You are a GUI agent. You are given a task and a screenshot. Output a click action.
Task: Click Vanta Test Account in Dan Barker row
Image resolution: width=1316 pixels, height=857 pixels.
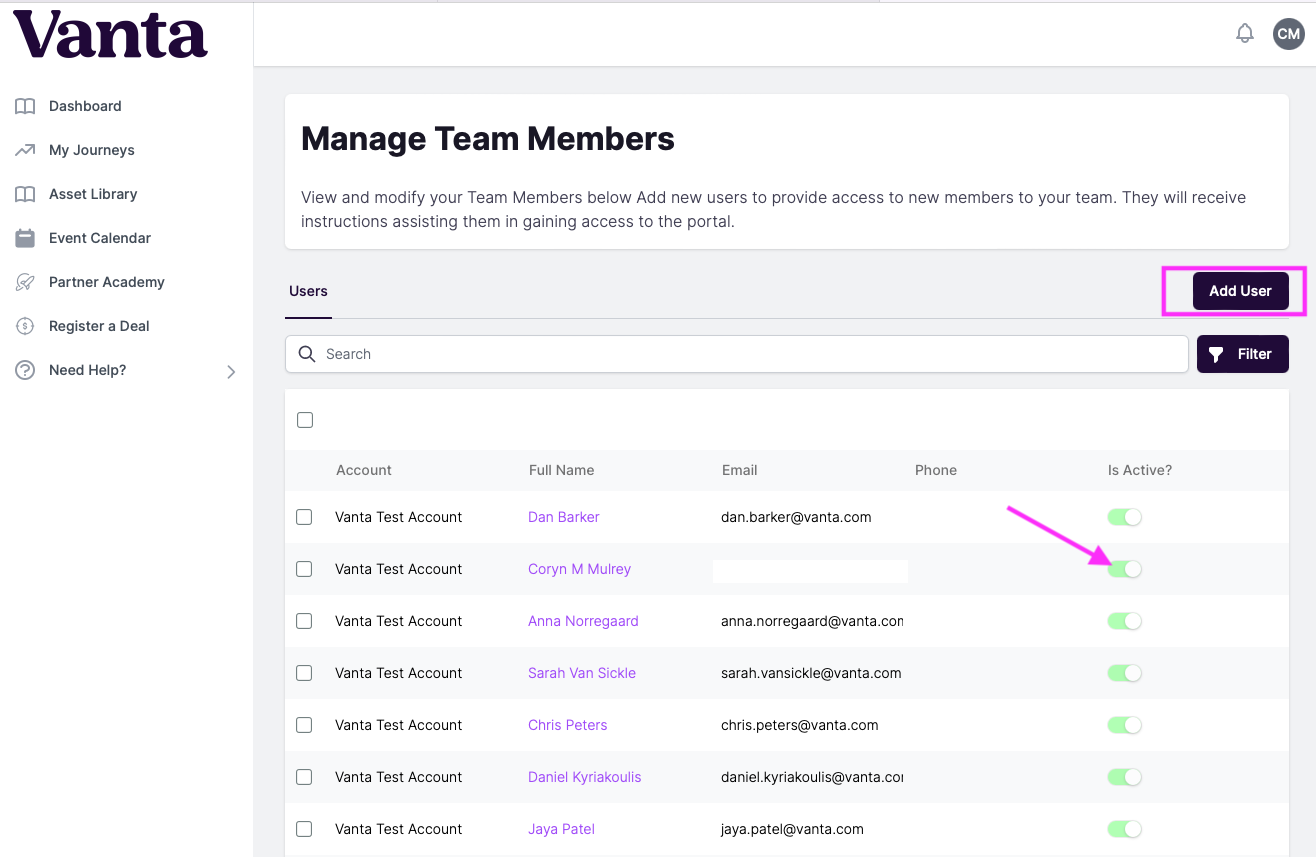(x=399, y=517)
